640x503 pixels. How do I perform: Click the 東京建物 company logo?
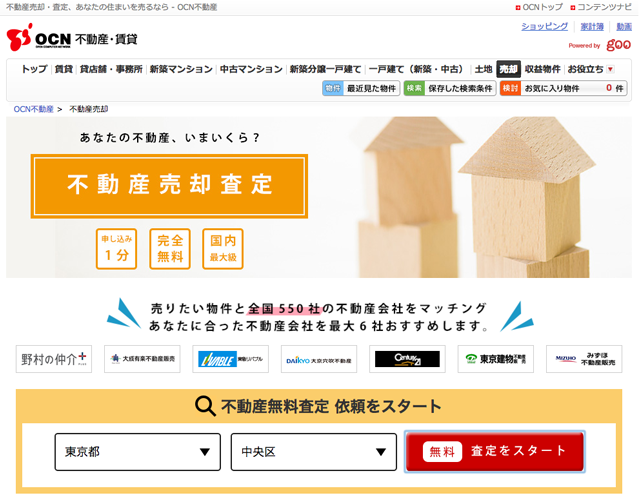point(496,359)
